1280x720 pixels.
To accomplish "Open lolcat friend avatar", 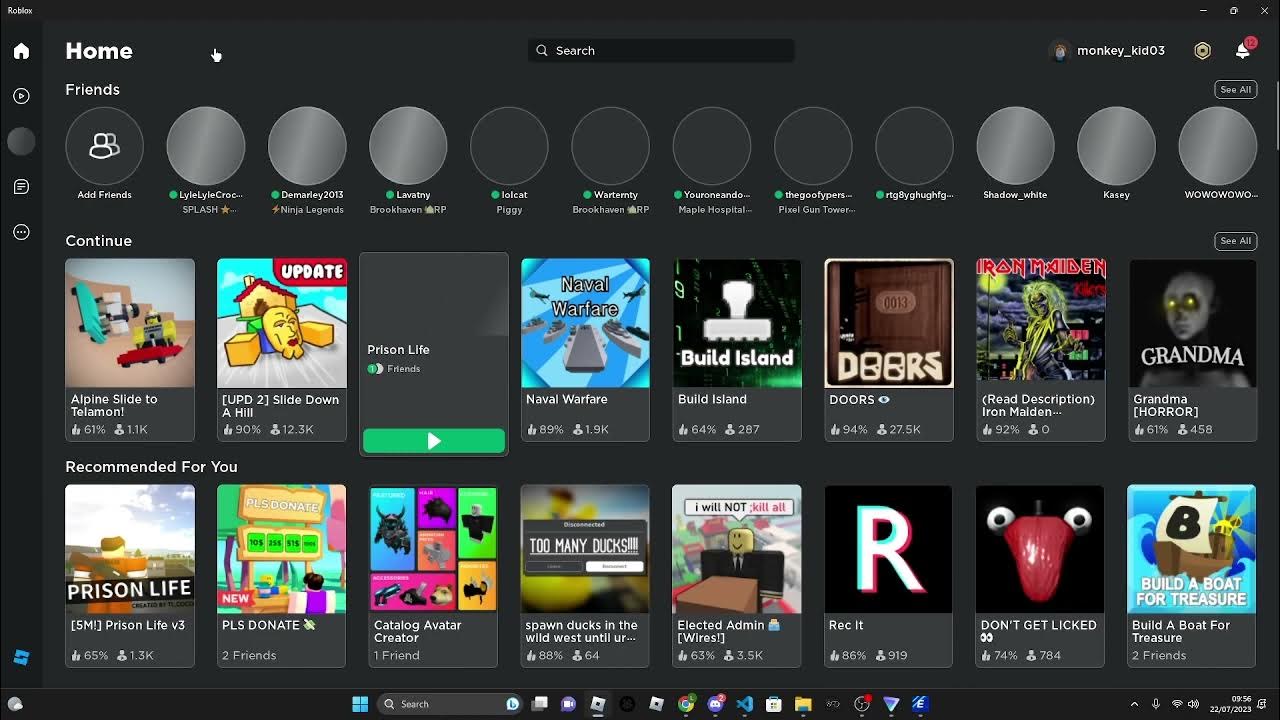I will pos(509,146).
